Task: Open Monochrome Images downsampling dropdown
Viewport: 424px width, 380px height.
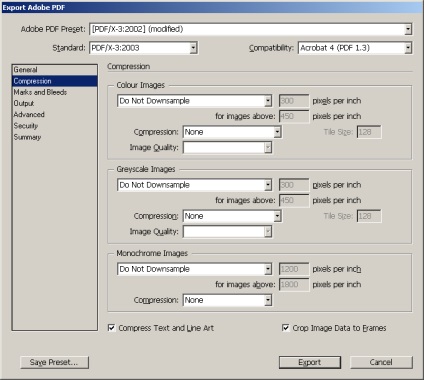Action: (195, 269)
